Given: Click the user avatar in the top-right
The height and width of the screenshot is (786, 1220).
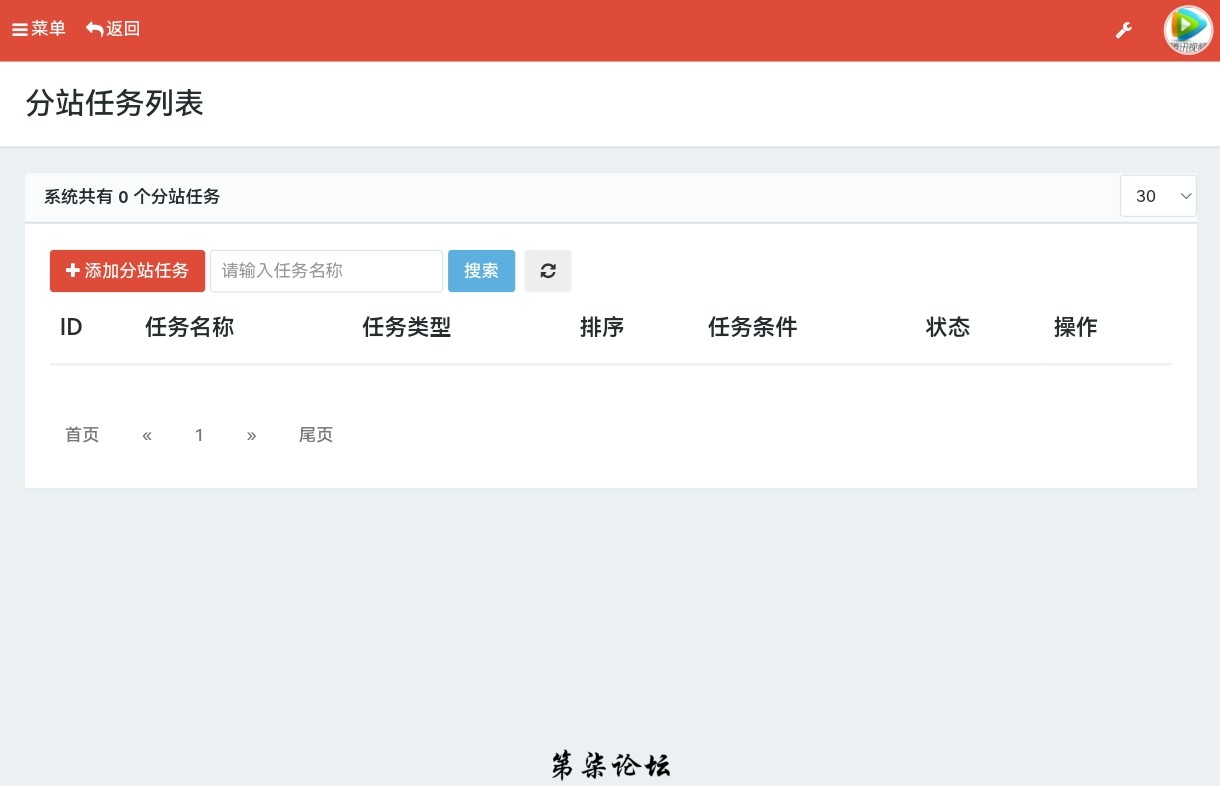Looking at the screenshot, I should pos(1187,30).
